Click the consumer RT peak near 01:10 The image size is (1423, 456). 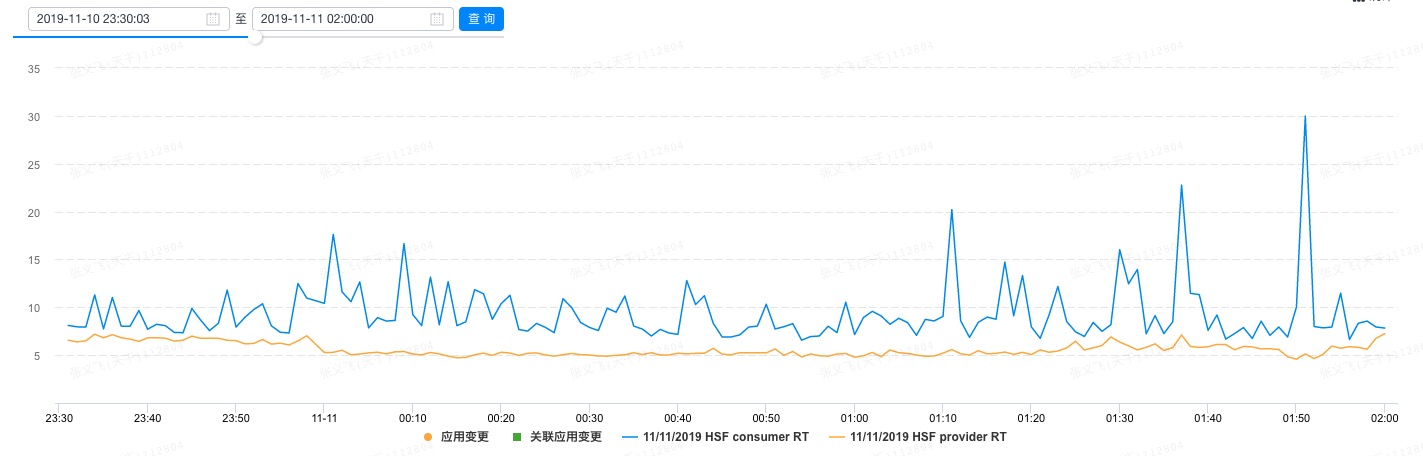click(951, 209)
